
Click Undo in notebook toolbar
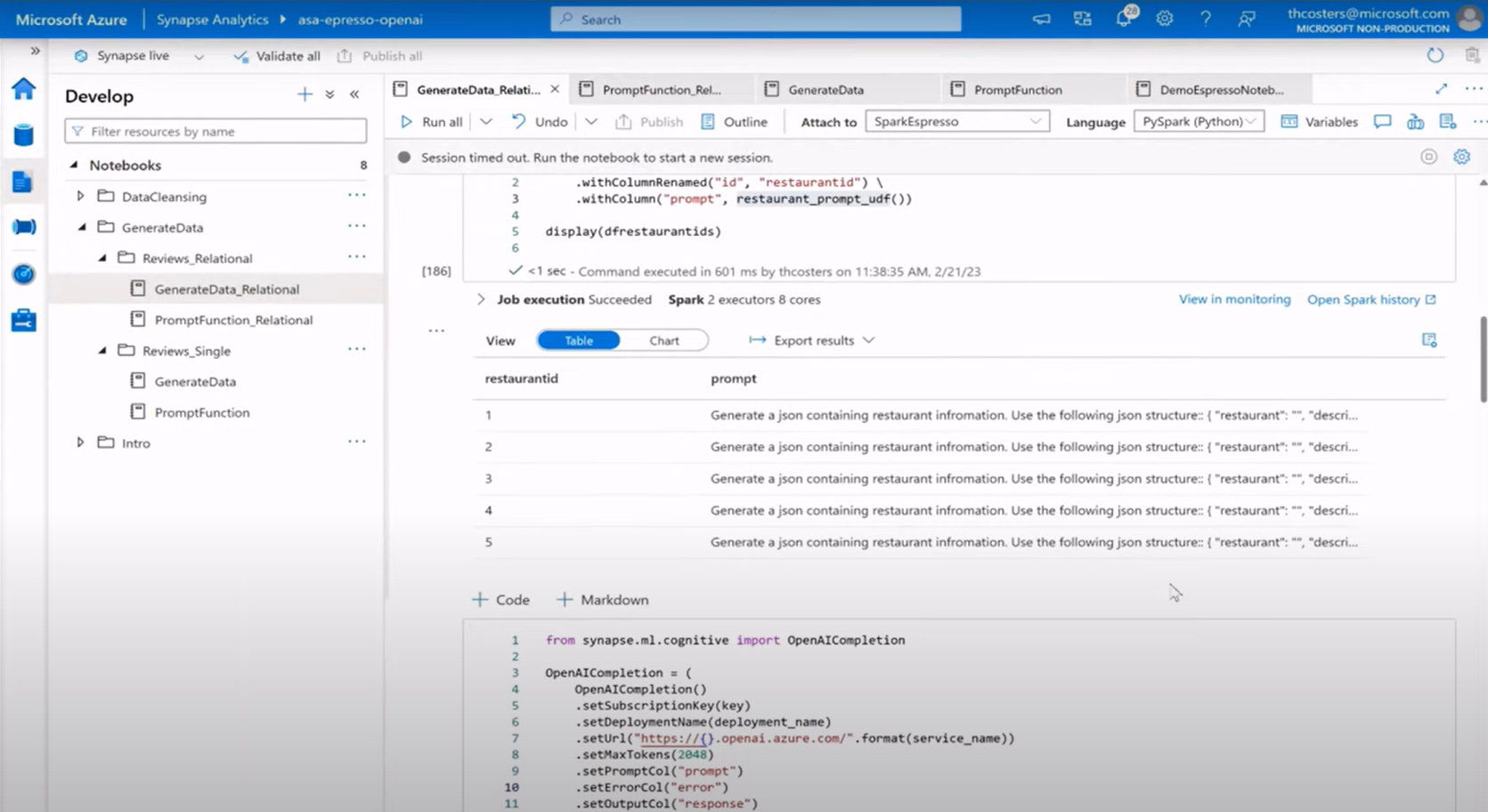(540, 122)
